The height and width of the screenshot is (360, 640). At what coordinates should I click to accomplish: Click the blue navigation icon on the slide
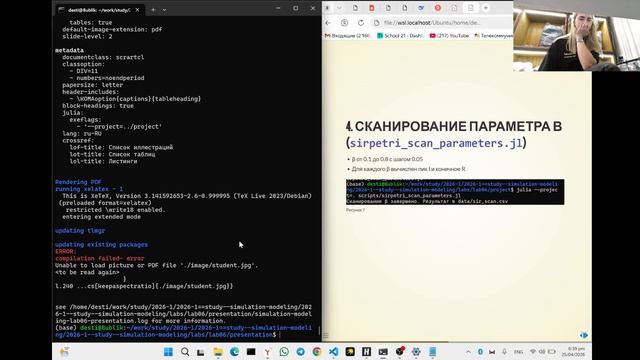coord(584,335)
